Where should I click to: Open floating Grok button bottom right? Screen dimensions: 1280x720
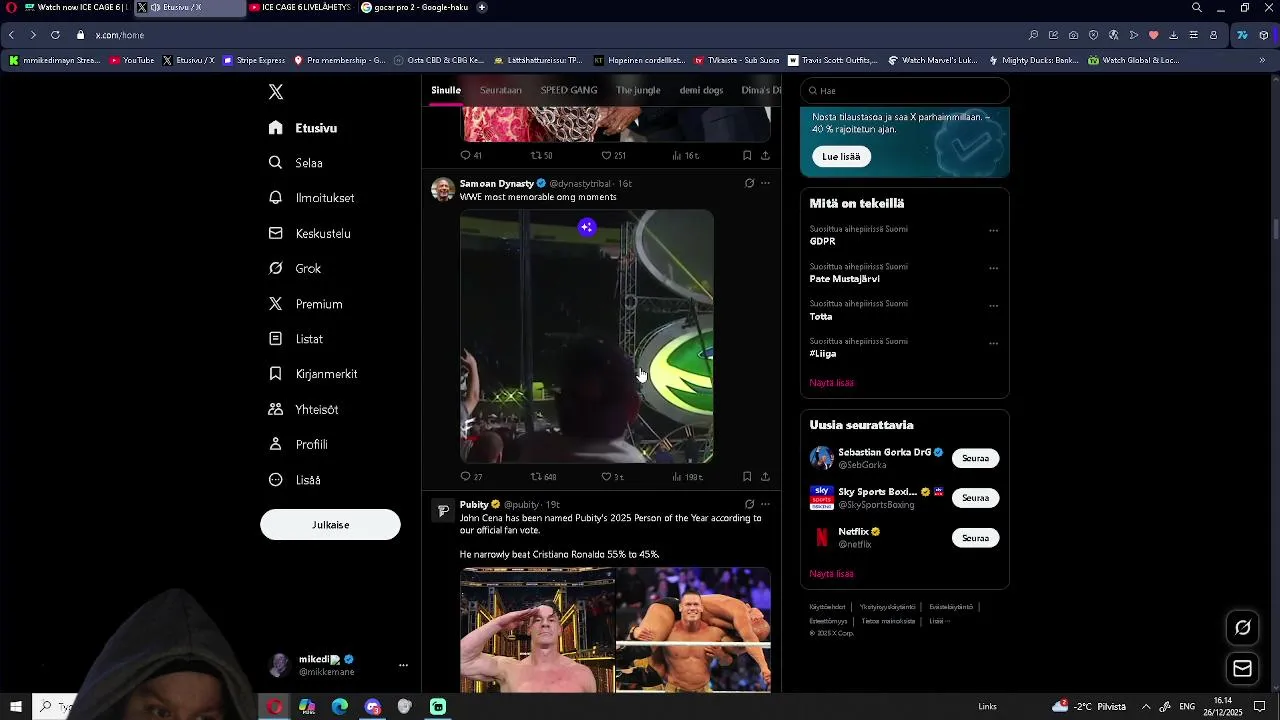1243,628
